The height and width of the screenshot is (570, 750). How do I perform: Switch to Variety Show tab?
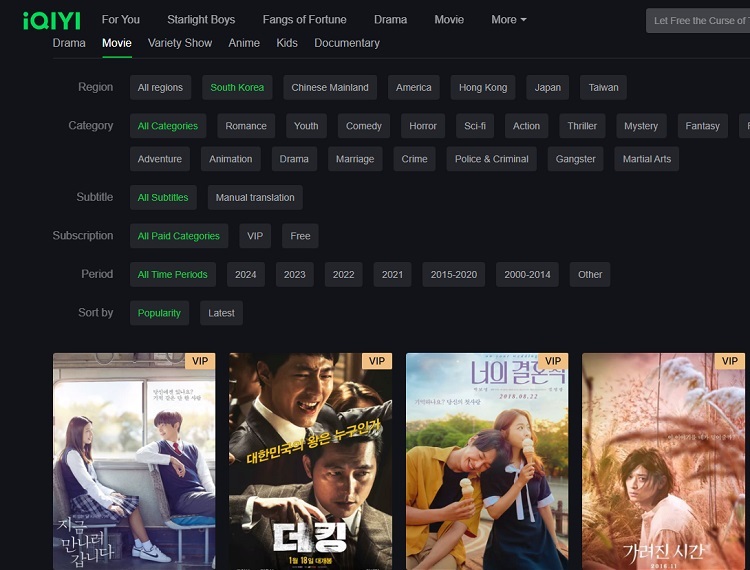pyautogui.click(x=180, y=43)
